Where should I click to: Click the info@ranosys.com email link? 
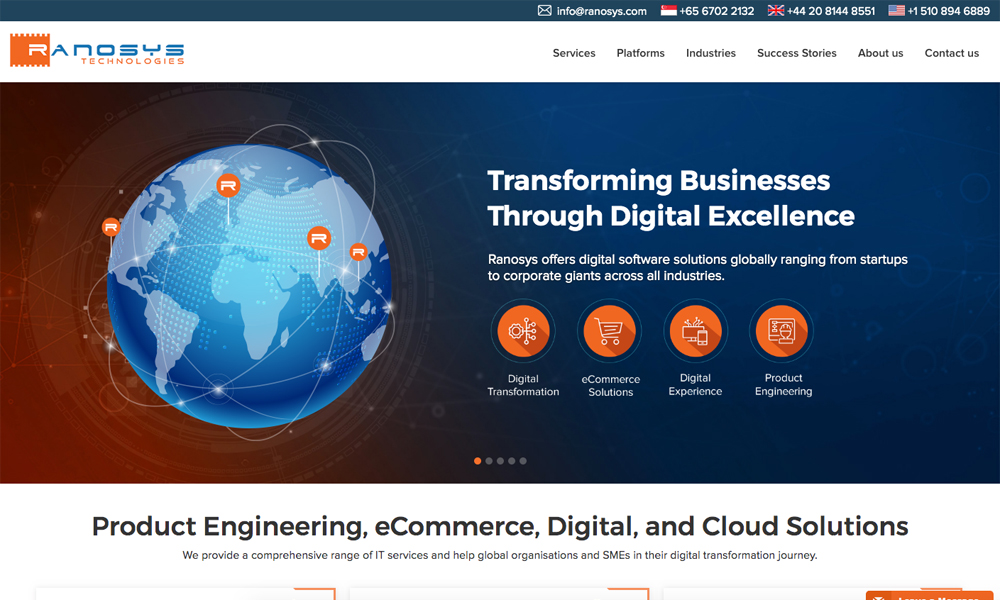(602, 11)
